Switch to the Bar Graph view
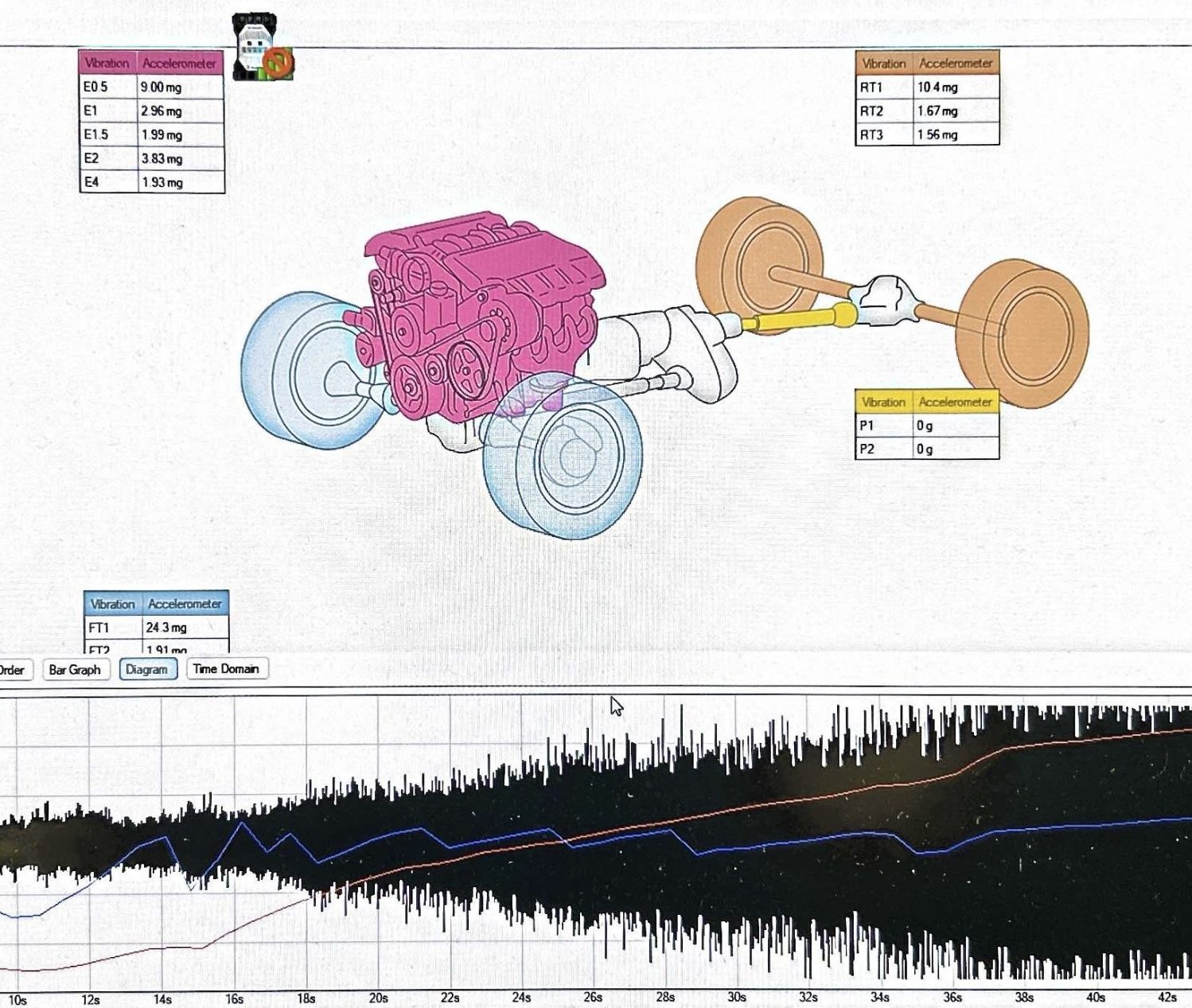The width and height of the screenshot is (1192, 1008). tap(75, 669)
